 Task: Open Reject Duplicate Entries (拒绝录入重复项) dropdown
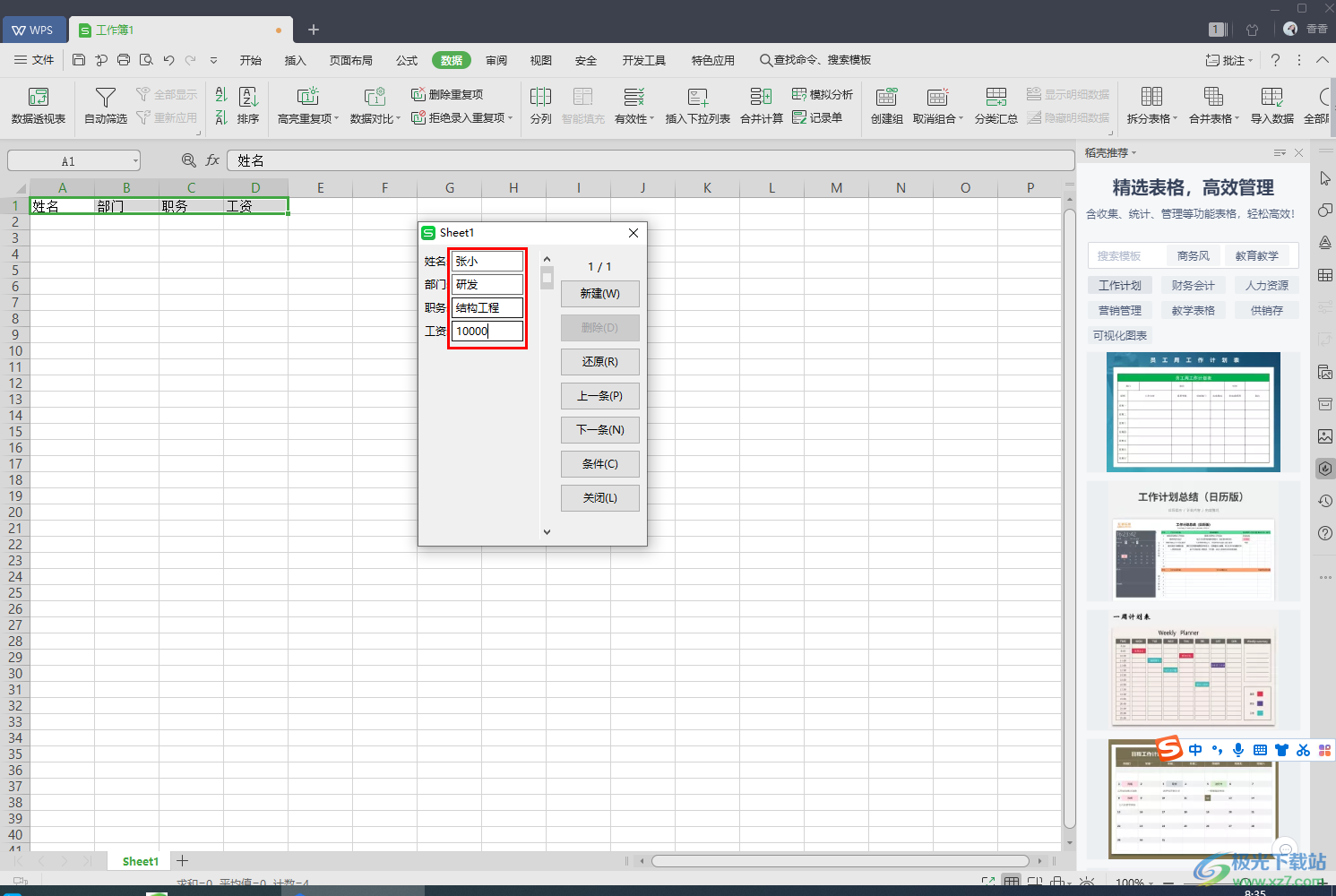pos(462,117)
